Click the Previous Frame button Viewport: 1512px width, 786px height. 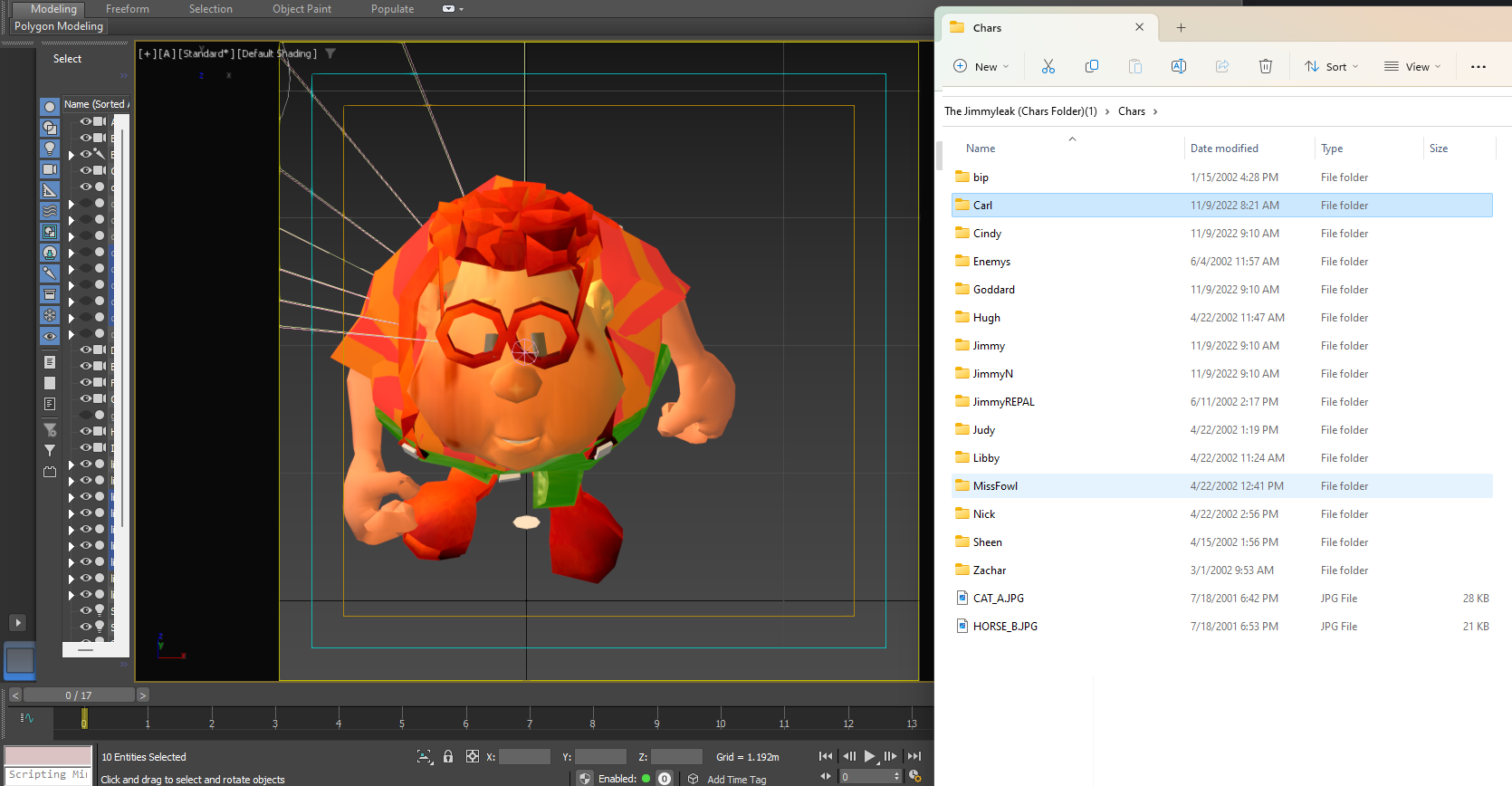point(849,756)
